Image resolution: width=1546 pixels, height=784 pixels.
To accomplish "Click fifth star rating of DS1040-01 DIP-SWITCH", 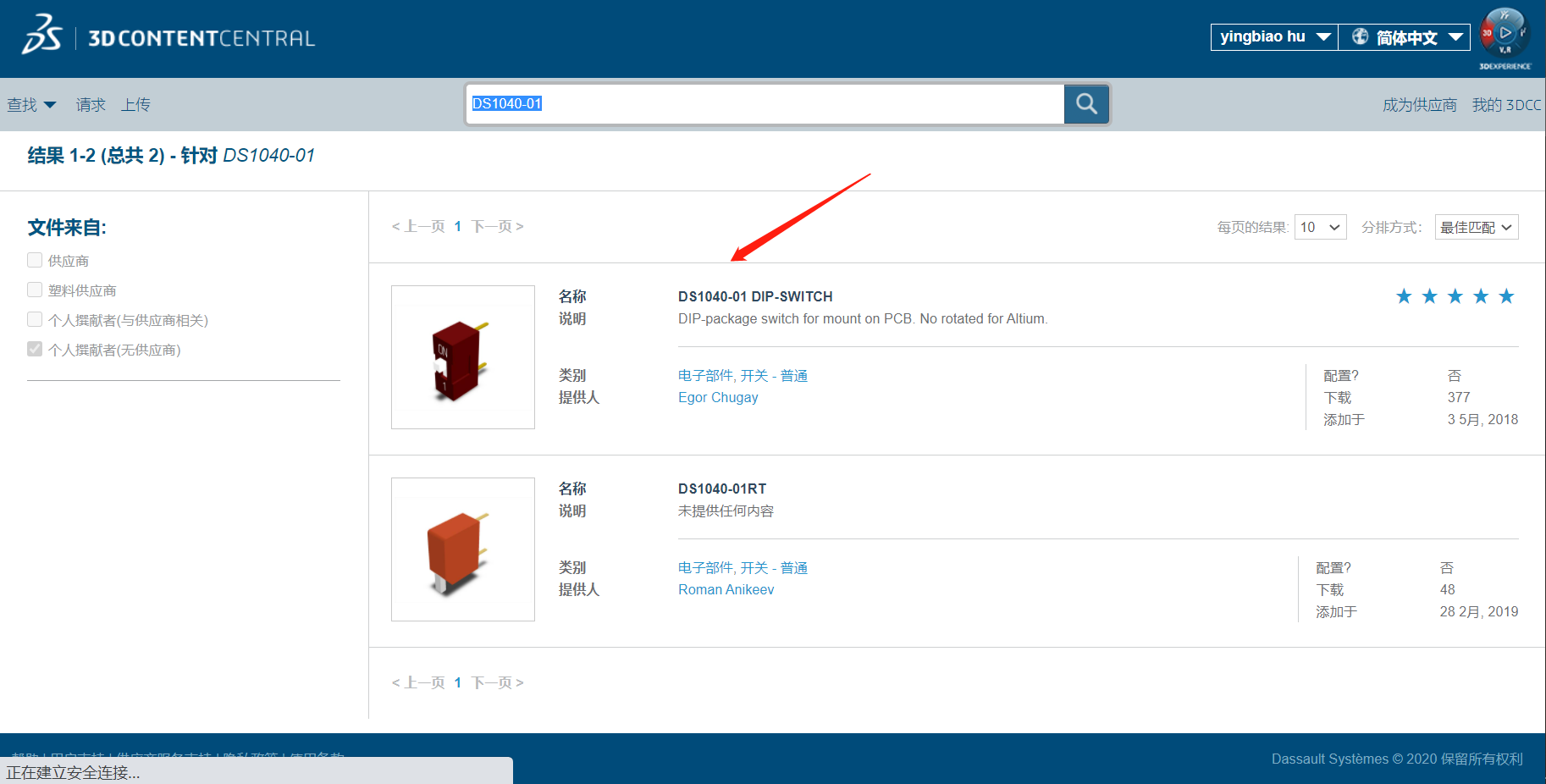I will tap(1506, 296).
